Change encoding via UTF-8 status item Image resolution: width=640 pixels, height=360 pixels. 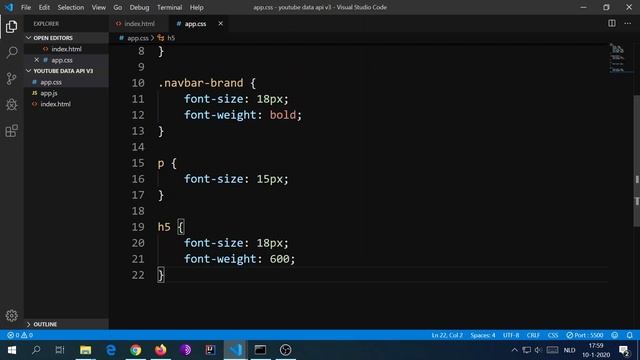tap(511, 335)
